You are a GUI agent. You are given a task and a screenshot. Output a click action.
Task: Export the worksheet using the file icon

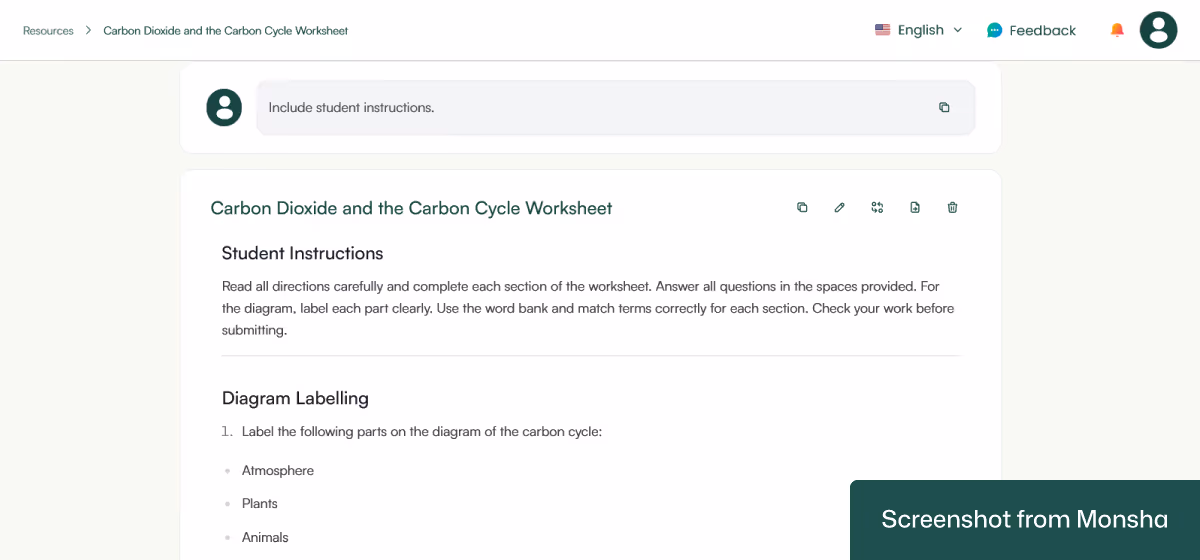coord(915,208)
